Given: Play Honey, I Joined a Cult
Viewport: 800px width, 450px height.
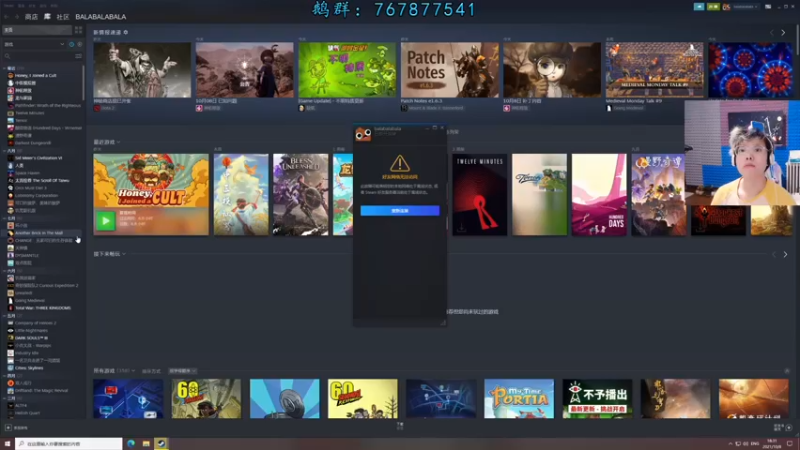Looking at the screenshot, I should click(x=106, y=221).
